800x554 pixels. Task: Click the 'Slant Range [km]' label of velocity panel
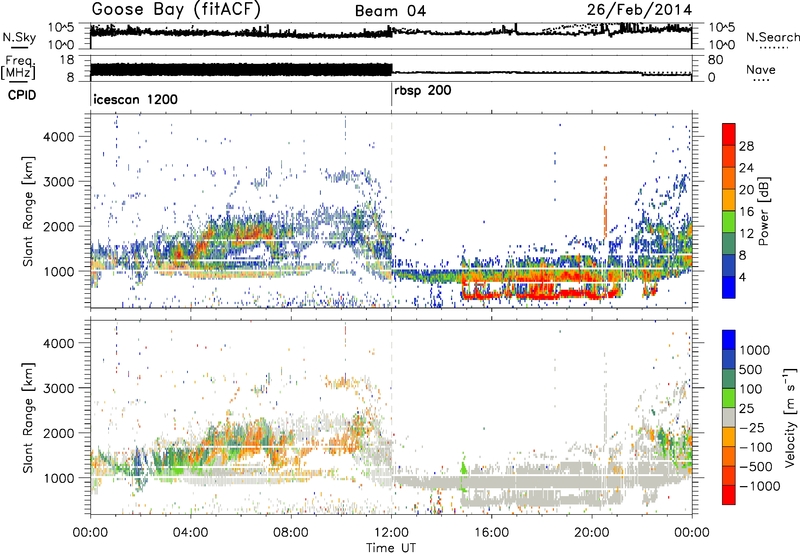tap(28, 418)
